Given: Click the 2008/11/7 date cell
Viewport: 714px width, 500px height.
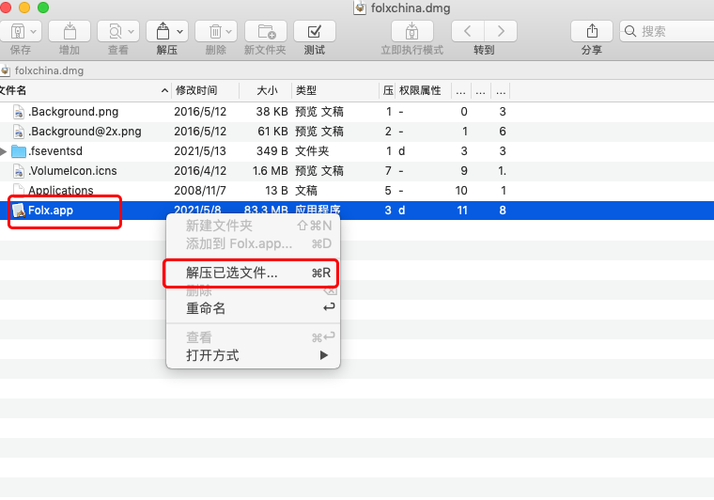Looking at the screenshot, I should tap(200, 190).
